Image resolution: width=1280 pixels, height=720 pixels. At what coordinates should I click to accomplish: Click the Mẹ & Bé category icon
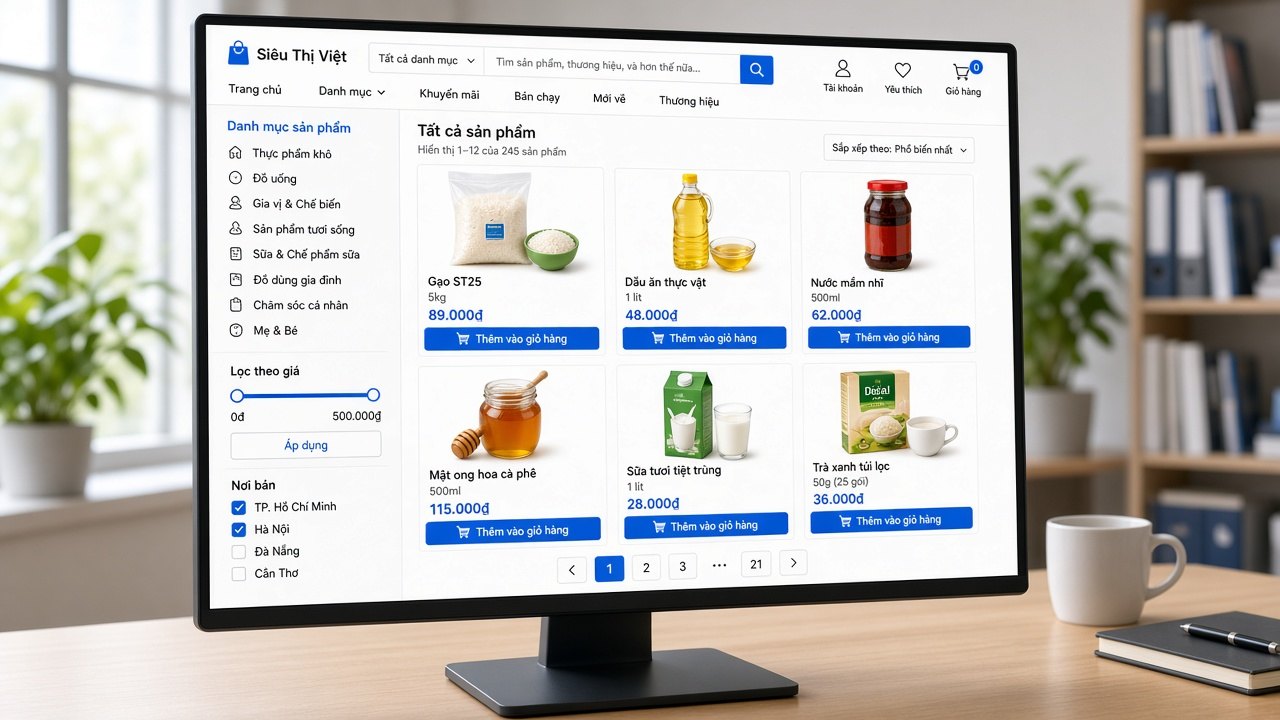coord(236,330)
